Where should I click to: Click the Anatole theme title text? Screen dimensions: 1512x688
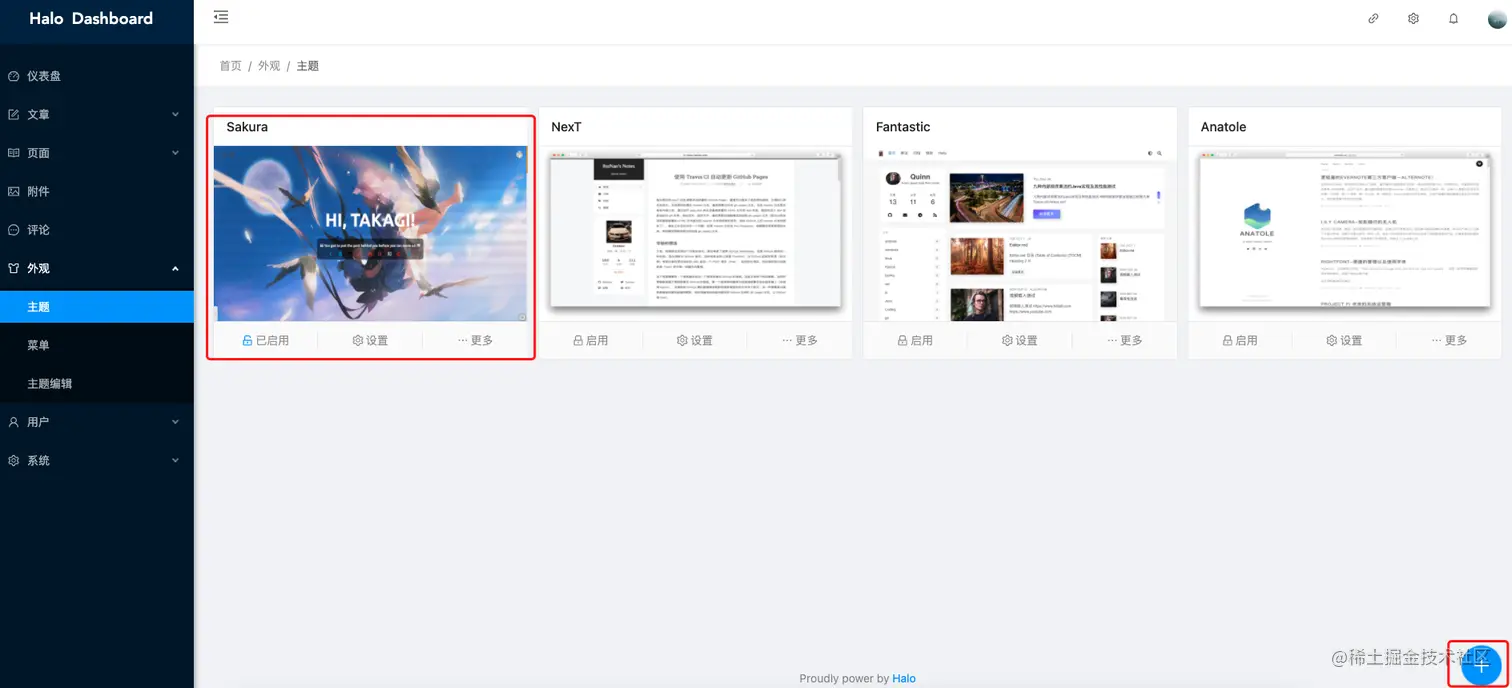click(x=1224, y=127)
